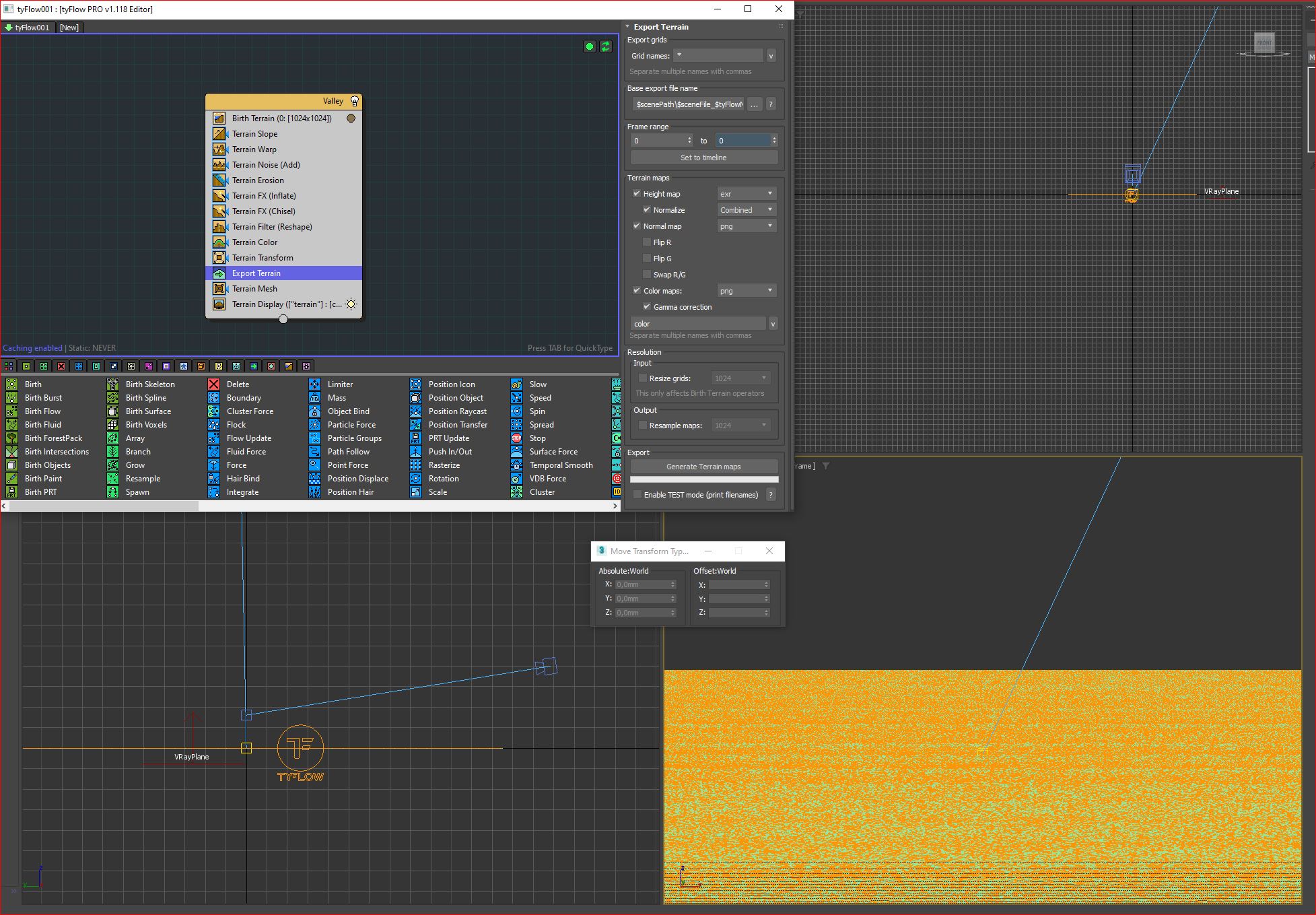The width and height of the screenshot is (1316, 915).
Task: Click the Set to timeline button
Action: 704,158
